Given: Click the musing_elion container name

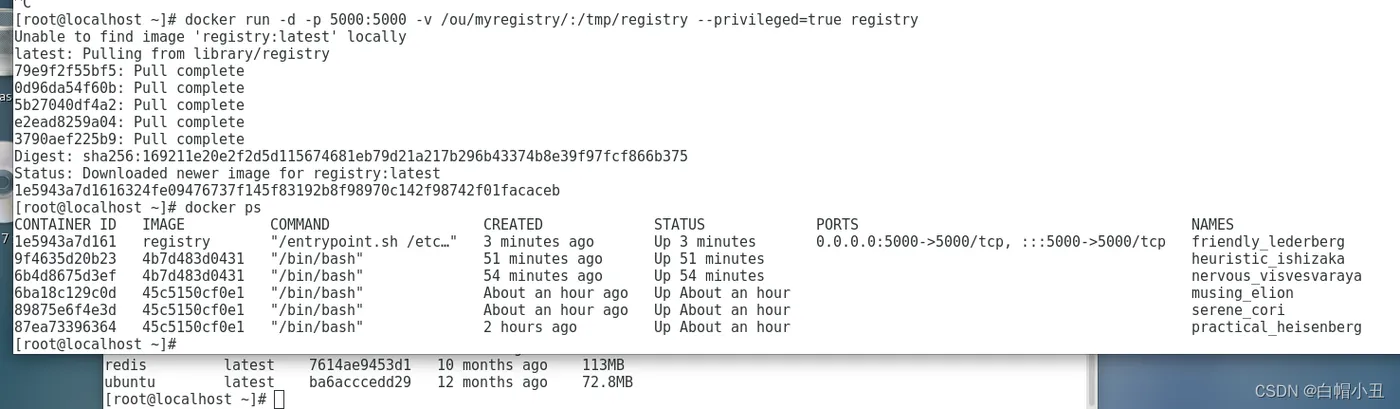Looking at the screenshot, I should [1242, 293].
